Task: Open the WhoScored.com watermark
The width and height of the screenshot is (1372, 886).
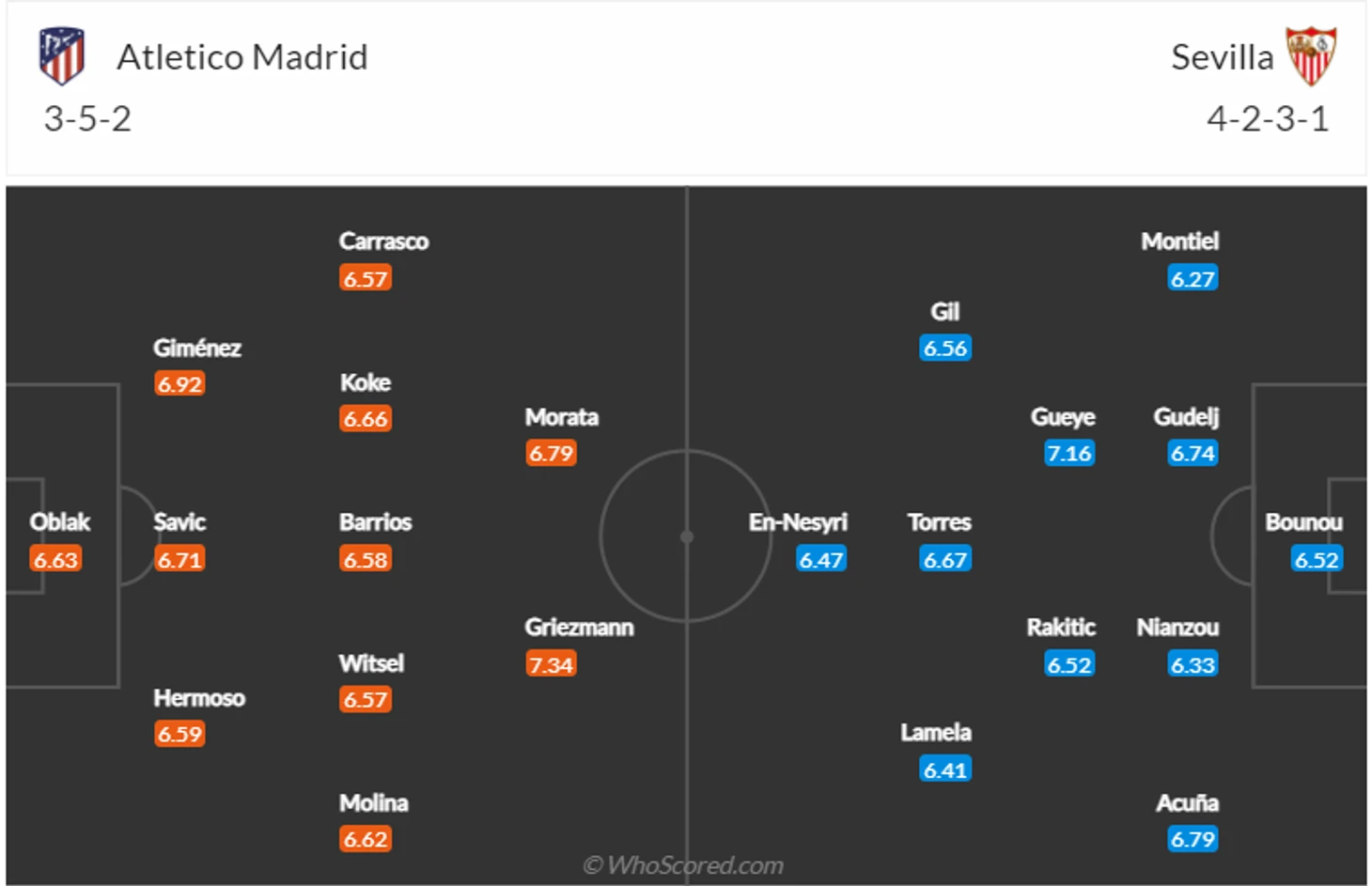Action: (x=683, y=864)
